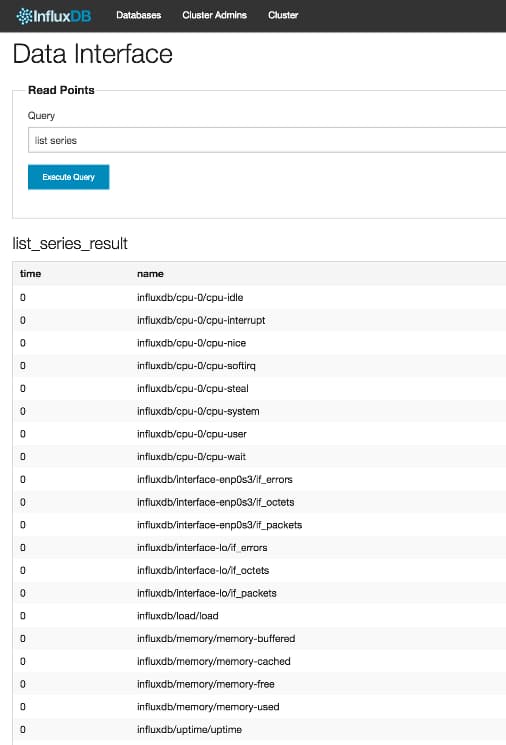The image size is (506, 745).
Task: Select row influxdb/memory/memory-free
Action: [259, 684]
